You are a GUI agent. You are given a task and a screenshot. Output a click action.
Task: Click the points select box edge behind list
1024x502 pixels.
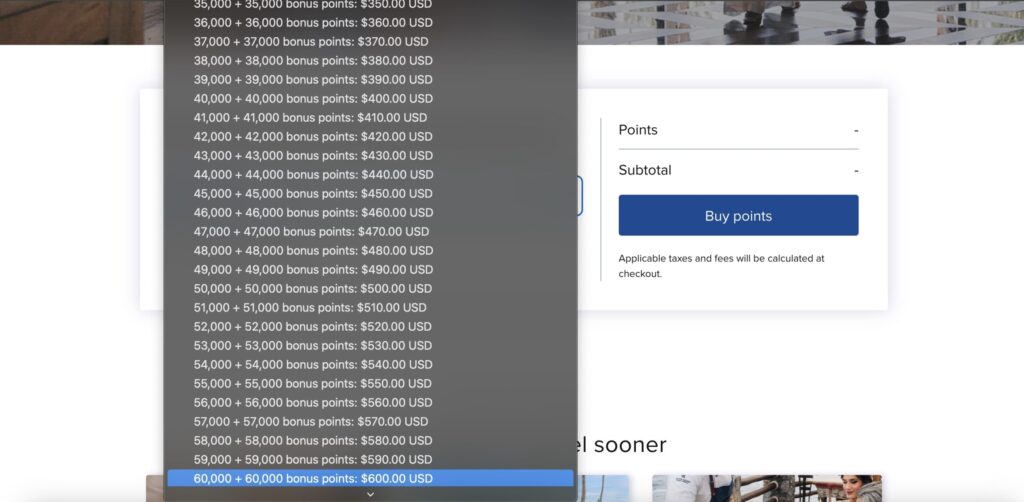point(580,196)
